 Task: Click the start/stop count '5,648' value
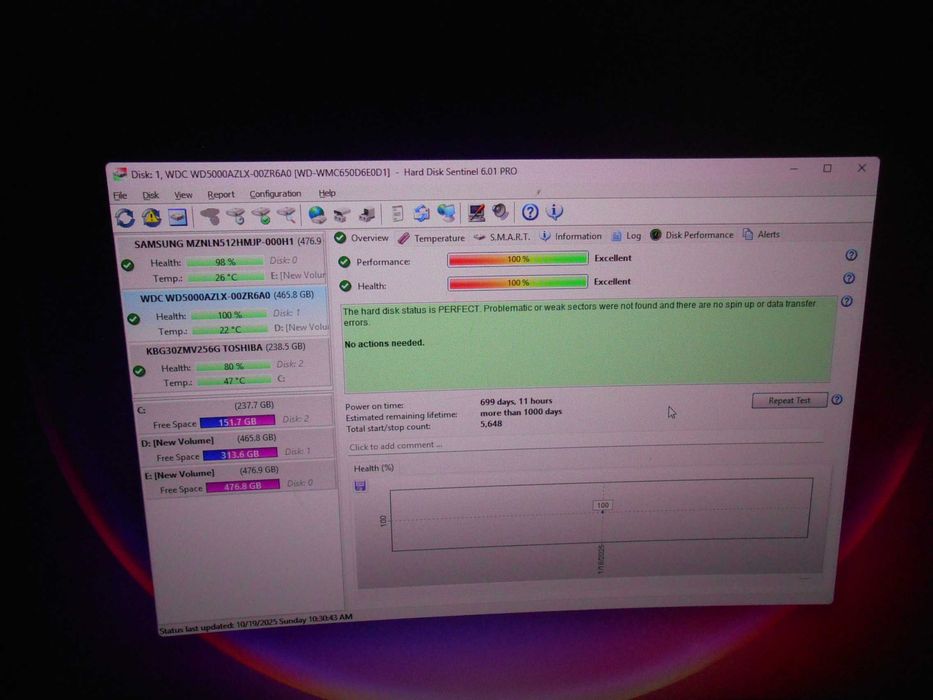click(x=491, y=423)
